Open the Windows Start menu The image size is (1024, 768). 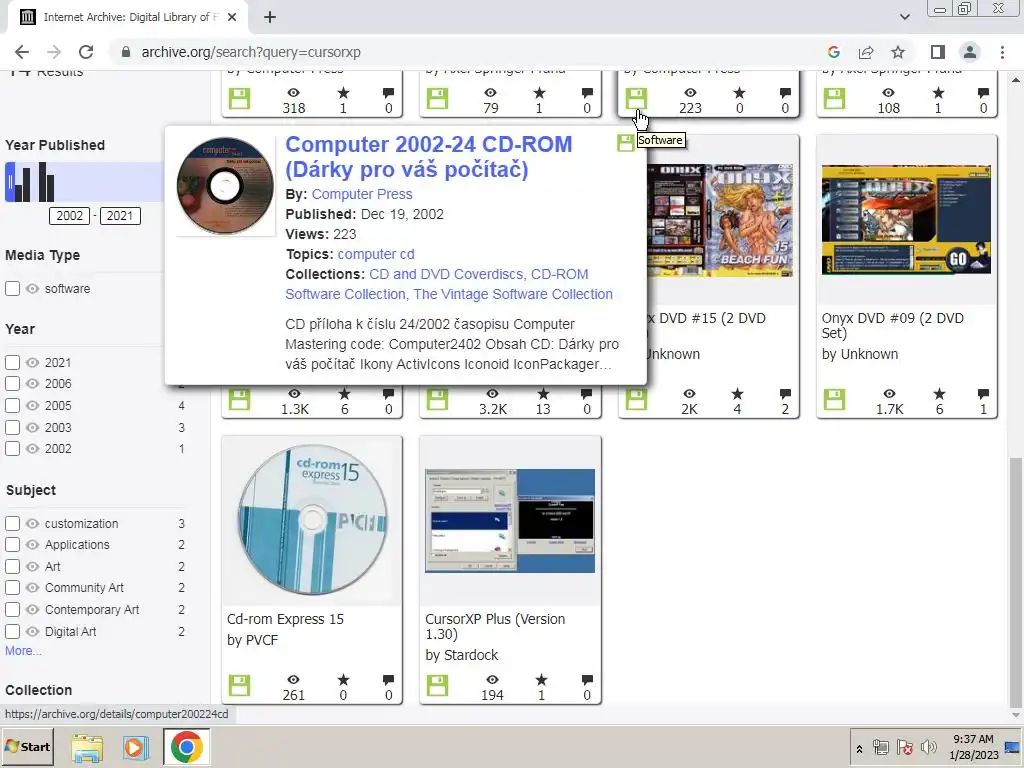point(29,747)
